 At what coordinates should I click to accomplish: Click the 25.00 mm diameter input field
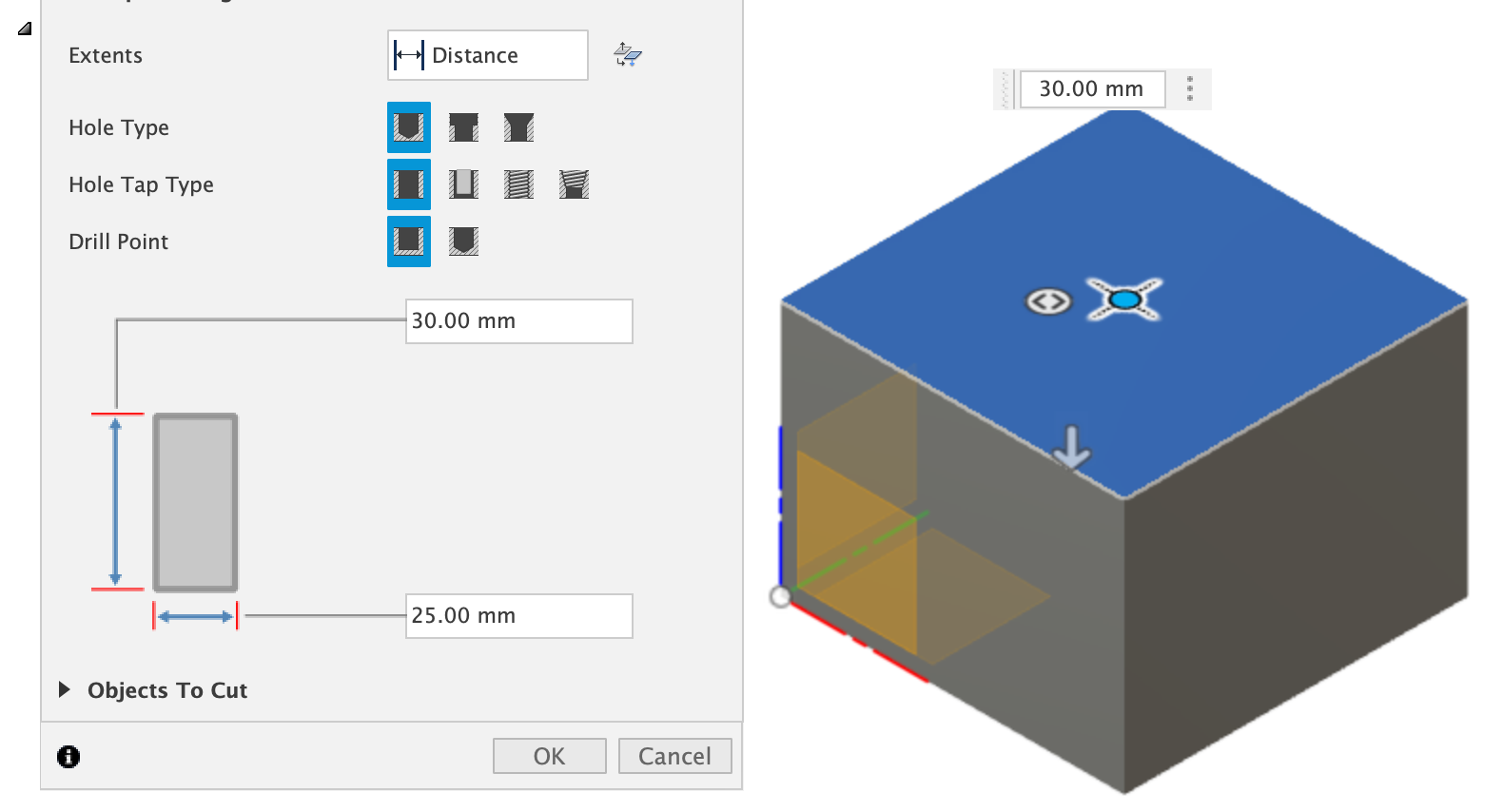tap(519, 616)
